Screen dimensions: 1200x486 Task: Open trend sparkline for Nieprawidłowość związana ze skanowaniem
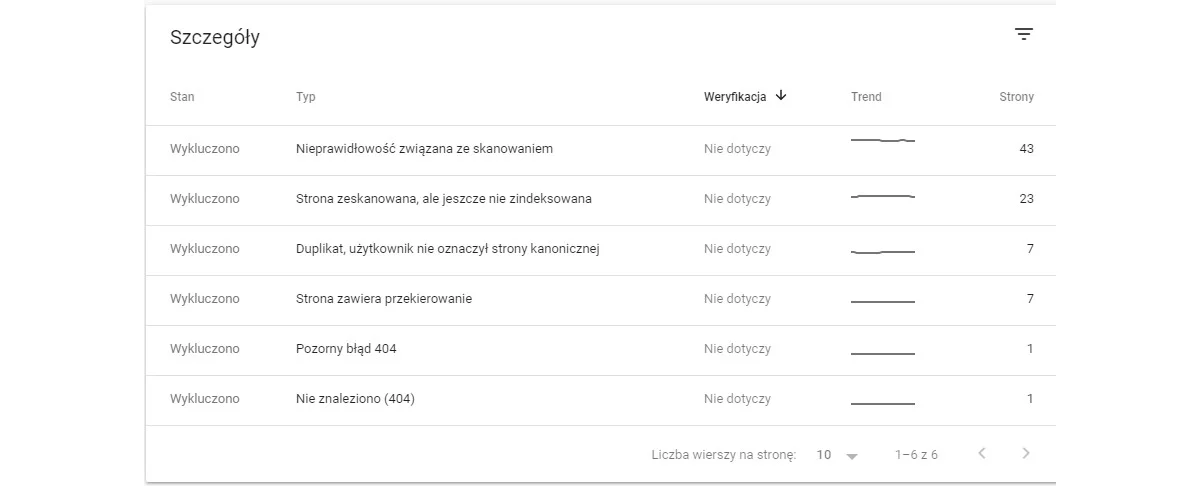(883, 141)
